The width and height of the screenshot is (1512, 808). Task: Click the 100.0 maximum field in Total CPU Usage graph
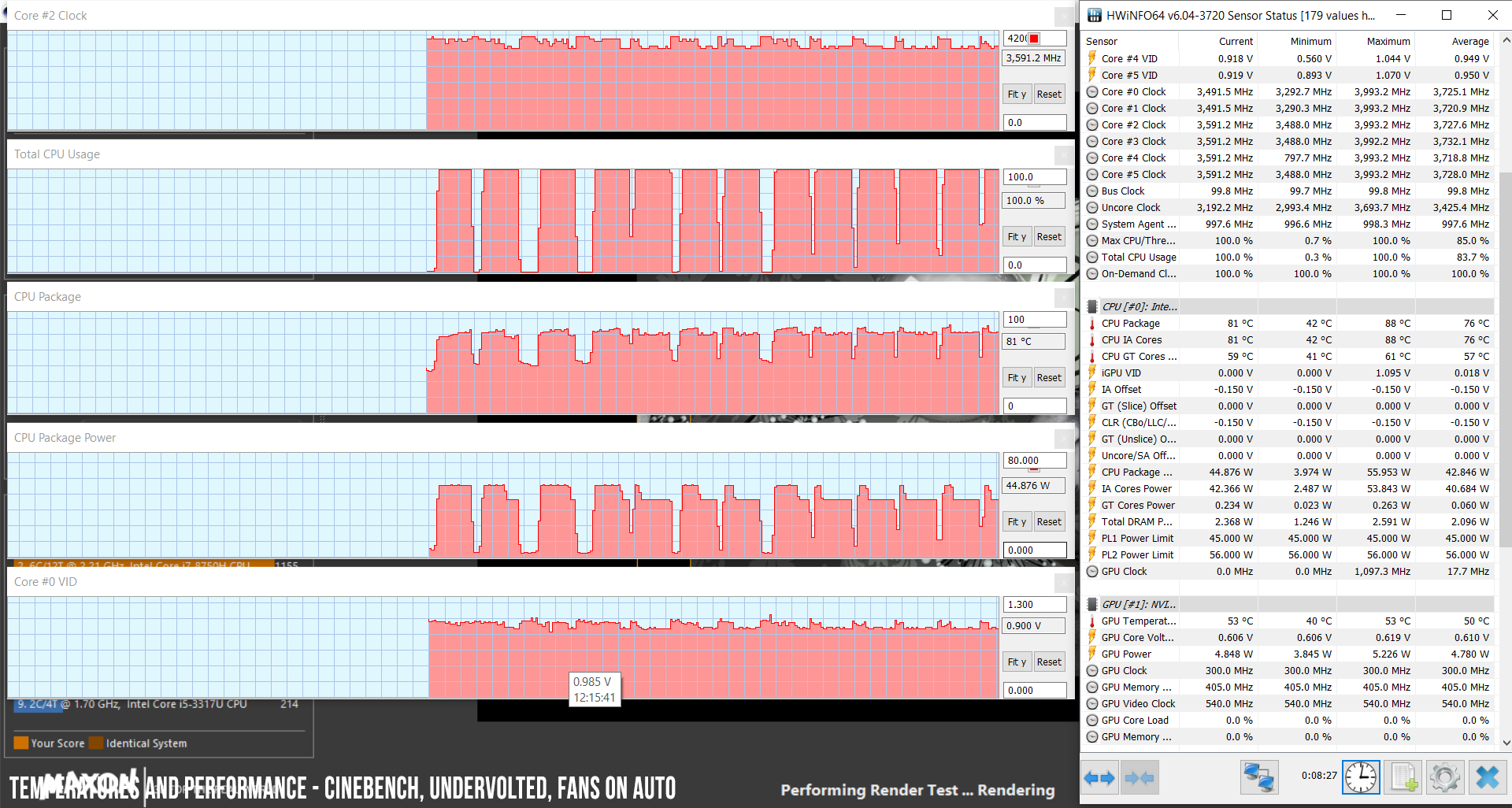click(x=1034, y=177)
